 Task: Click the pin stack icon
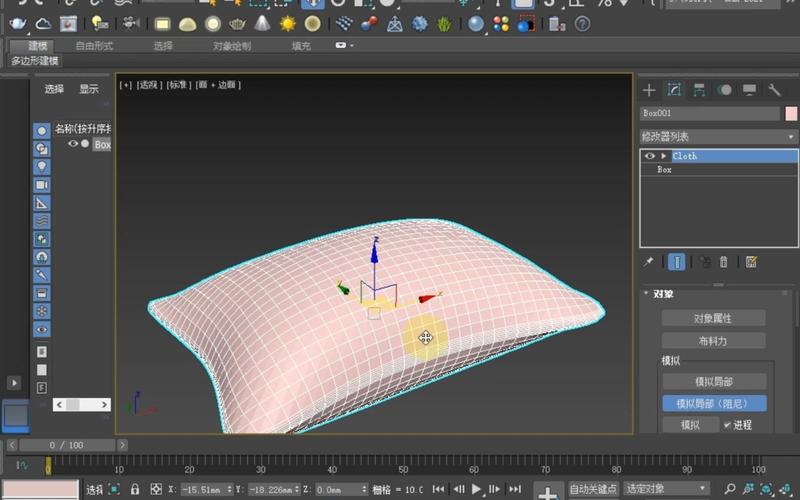click(648, 262)
